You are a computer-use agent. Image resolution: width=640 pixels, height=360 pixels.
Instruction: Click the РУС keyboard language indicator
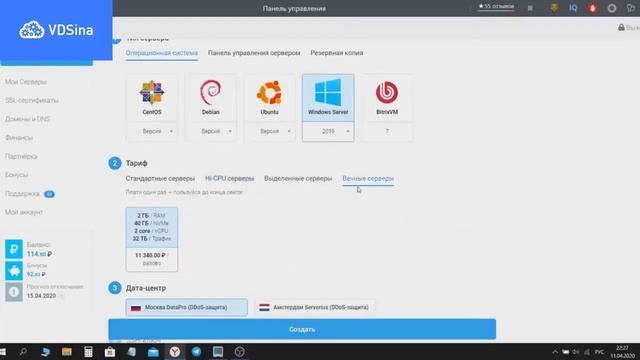pyautogui.click(x=599, y=352)
